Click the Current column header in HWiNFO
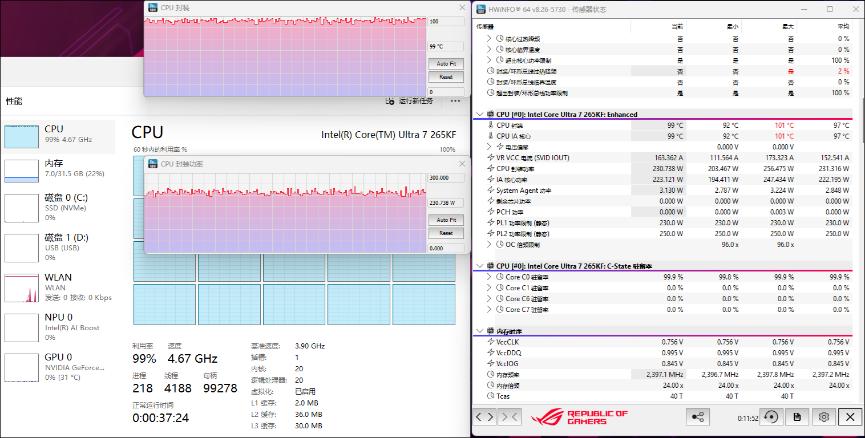 click(677, 26)
